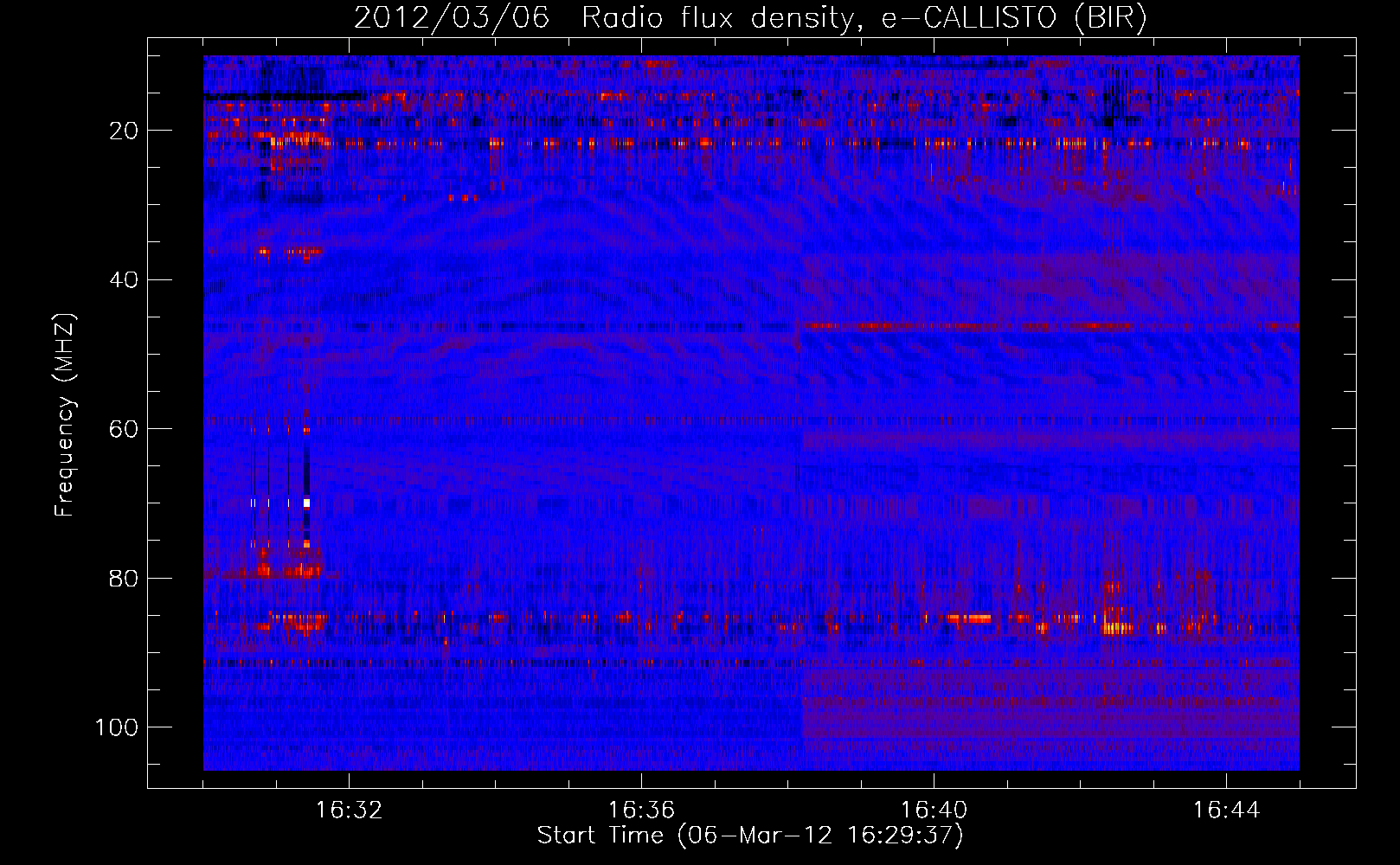Click the 'Start Time (06-Mar-12 16:29:37)' axis label
Screen dimensions: 1400x865
coord(750,836)
